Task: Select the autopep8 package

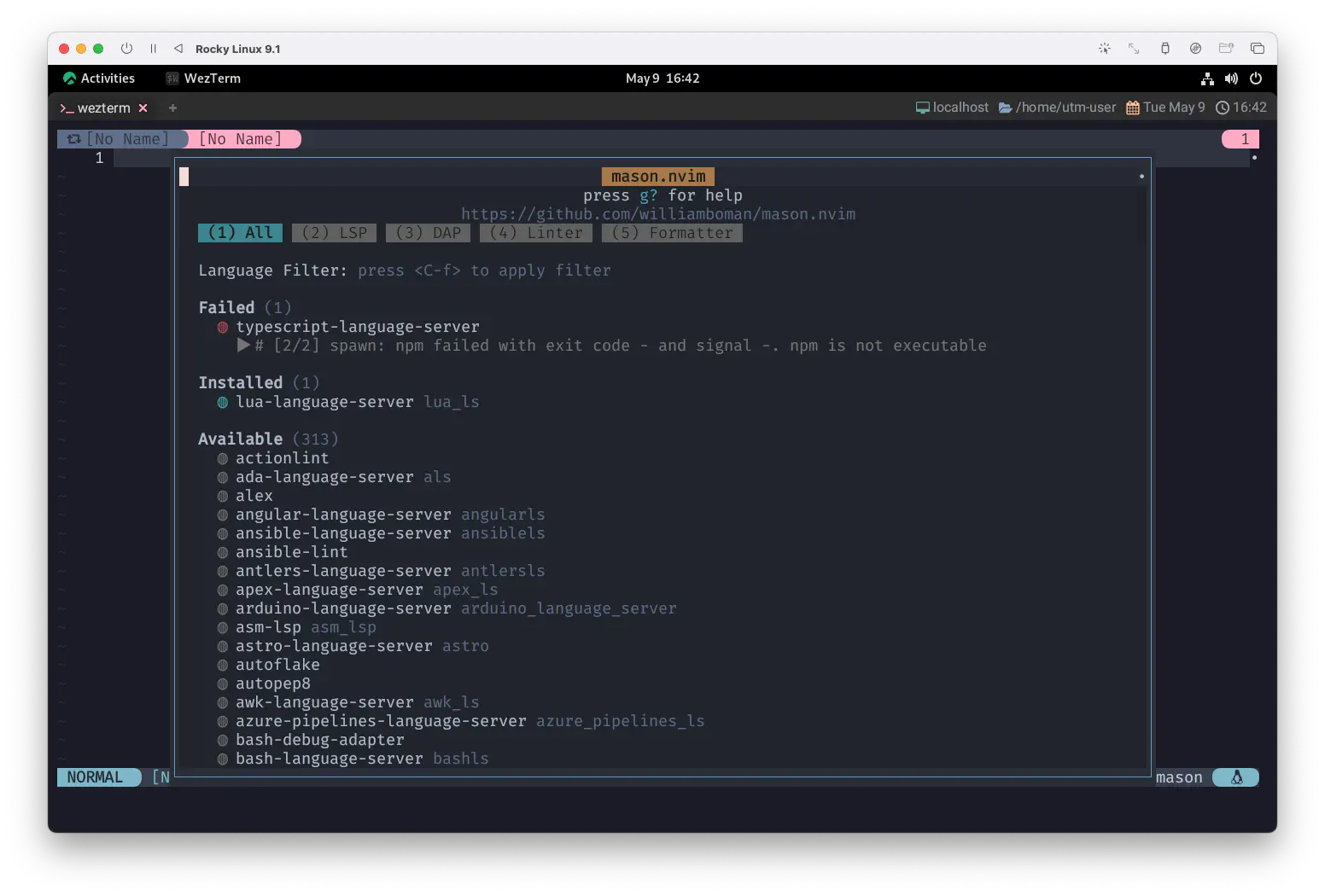Action: [273, 684]
